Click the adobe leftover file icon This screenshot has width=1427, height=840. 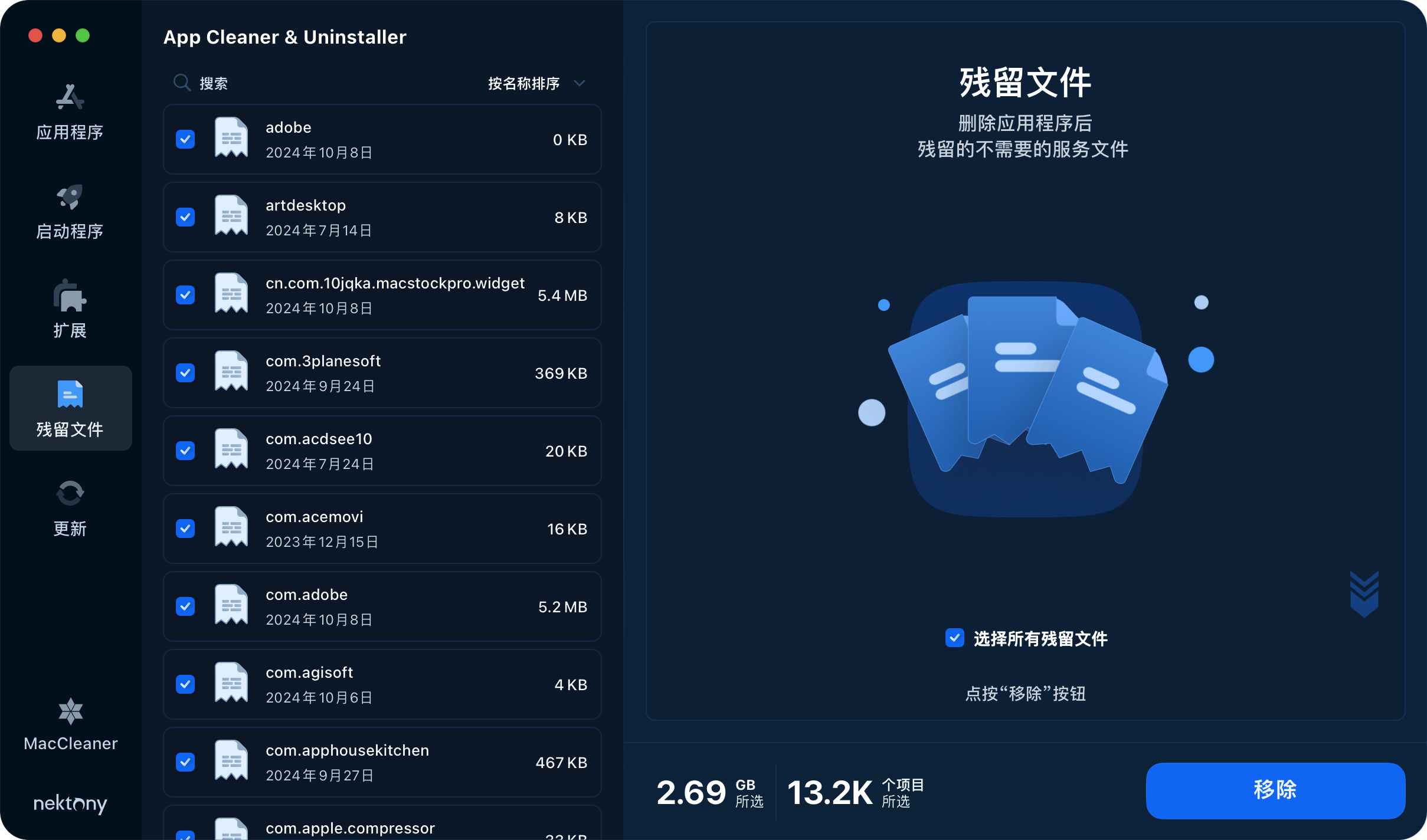point(231,139)
